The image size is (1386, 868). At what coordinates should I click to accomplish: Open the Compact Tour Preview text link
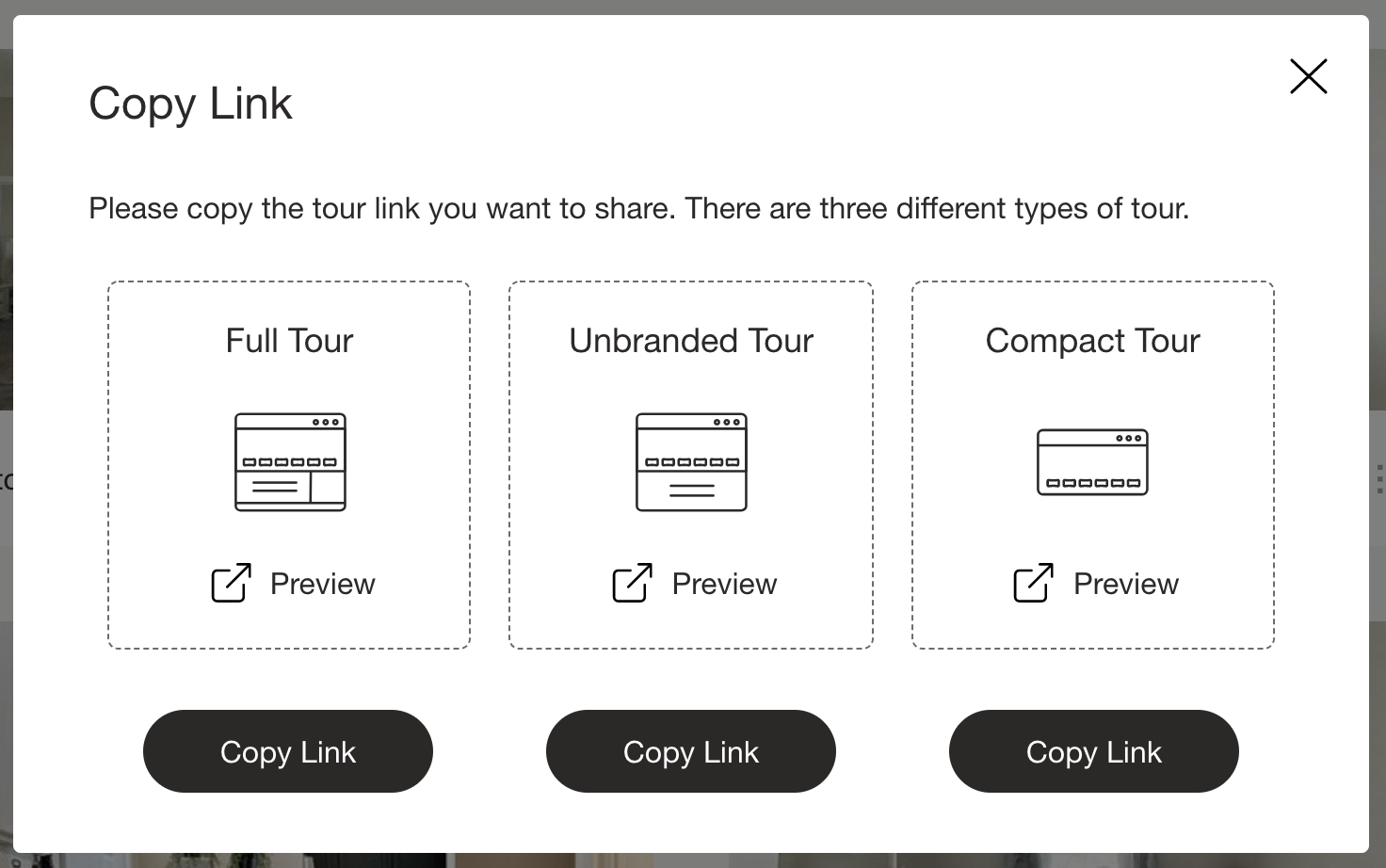1125,584
